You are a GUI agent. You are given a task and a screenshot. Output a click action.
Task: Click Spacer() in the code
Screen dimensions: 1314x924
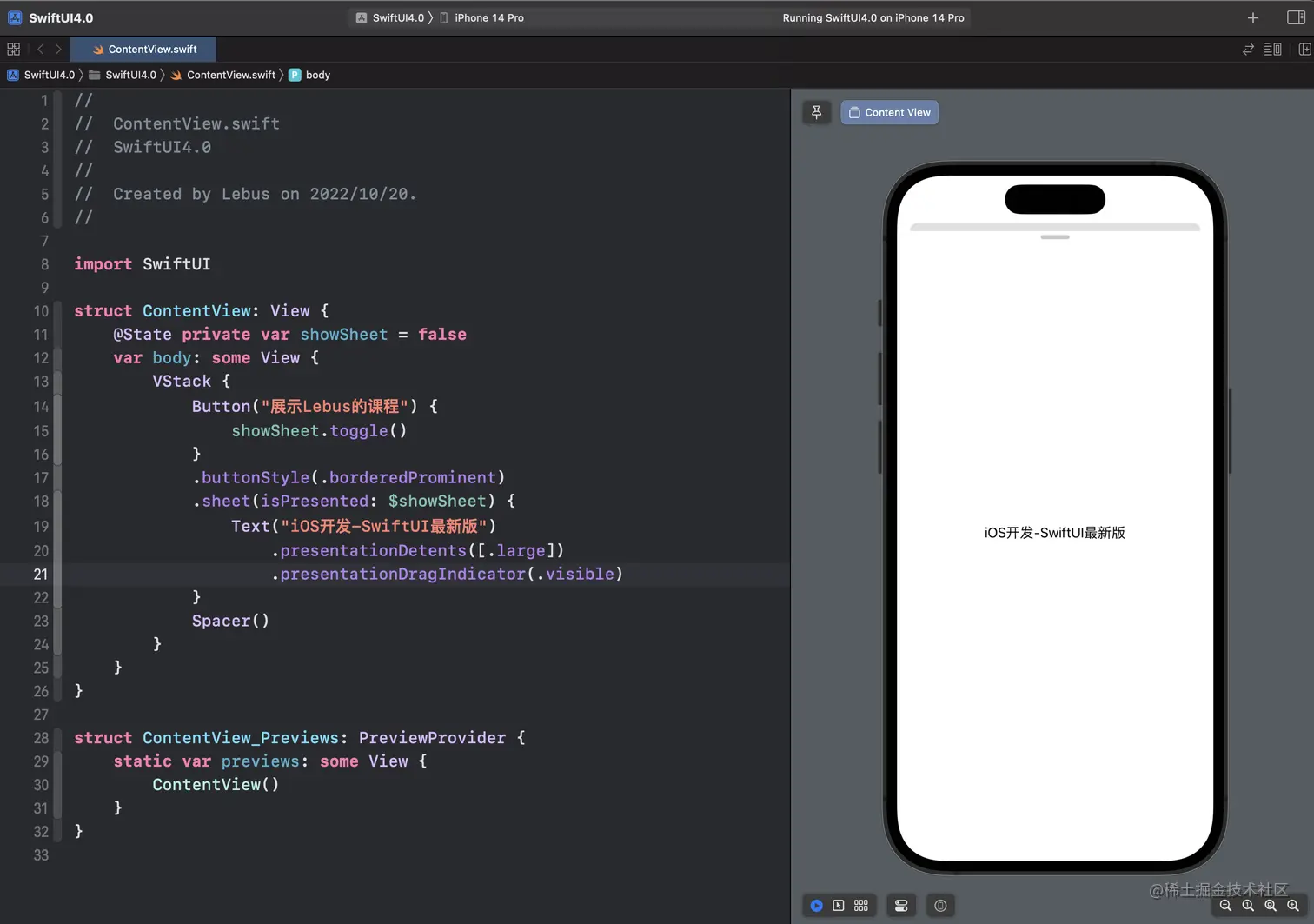coord(230,621)
